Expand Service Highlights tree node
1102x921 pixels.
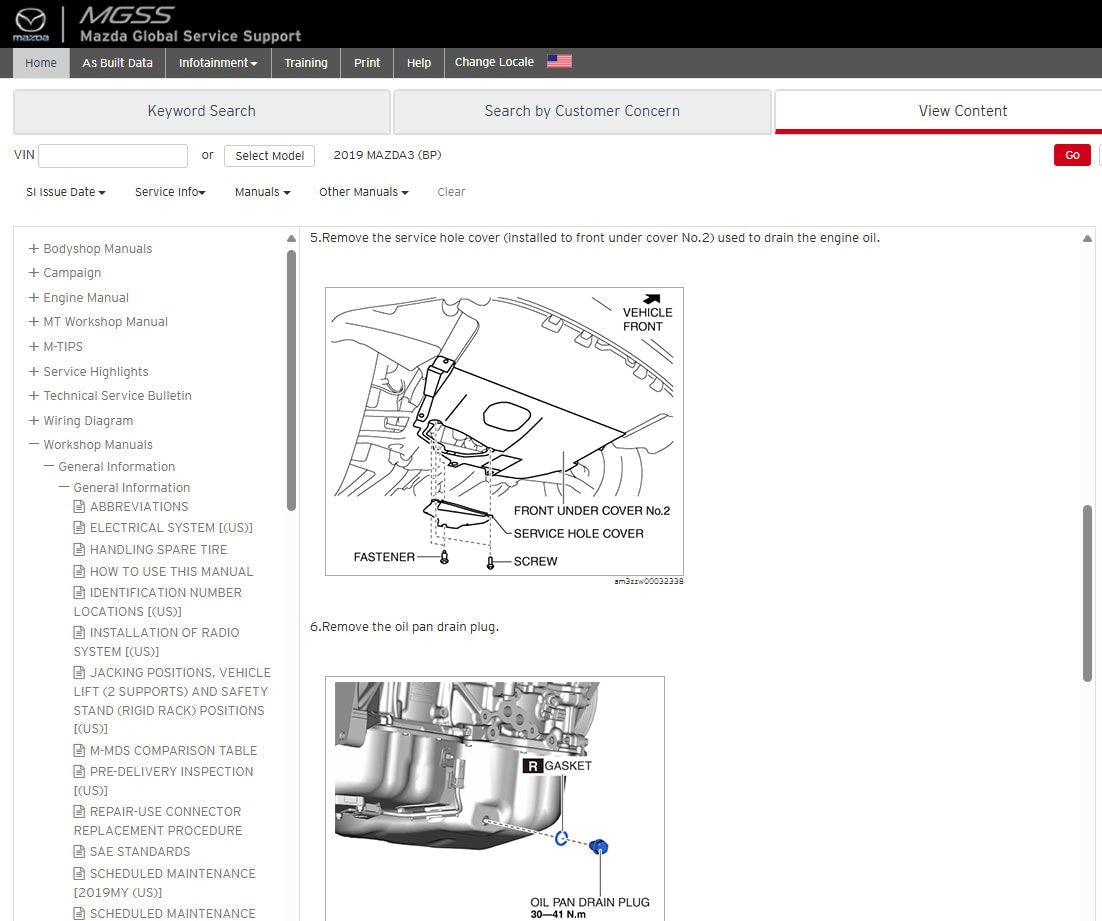click(33, 371)
